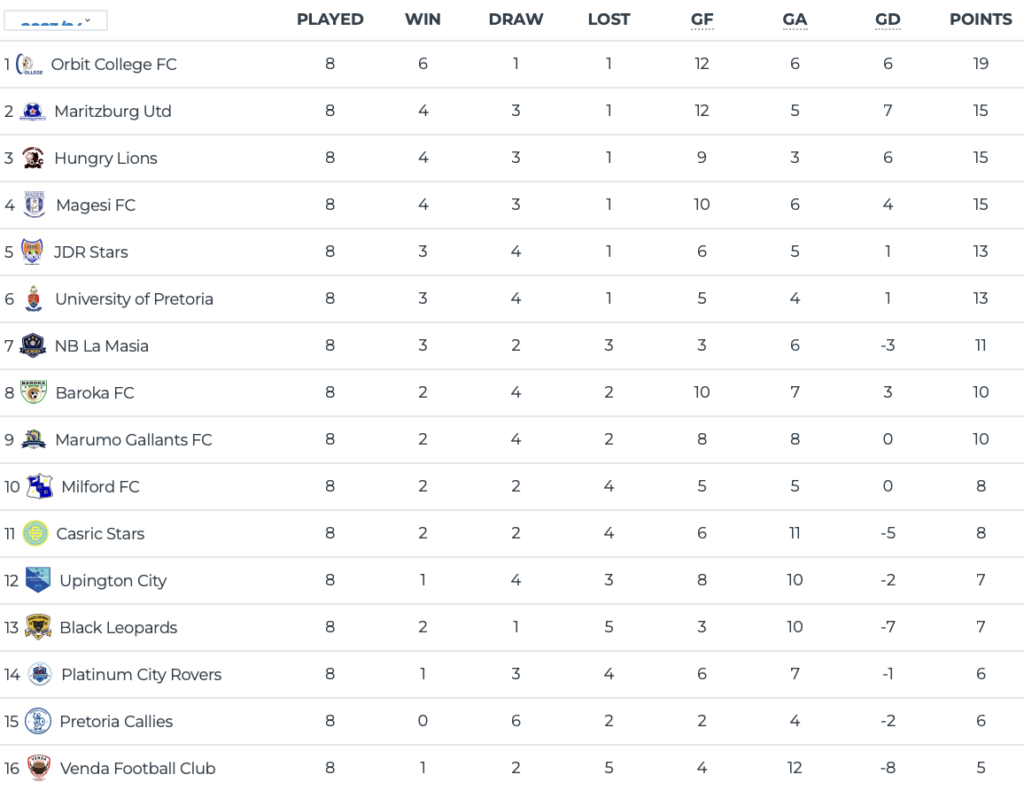Click the University of Pretoria crest
The image size is (1024, 790).
pyautogui.click(x=33, y=298)
